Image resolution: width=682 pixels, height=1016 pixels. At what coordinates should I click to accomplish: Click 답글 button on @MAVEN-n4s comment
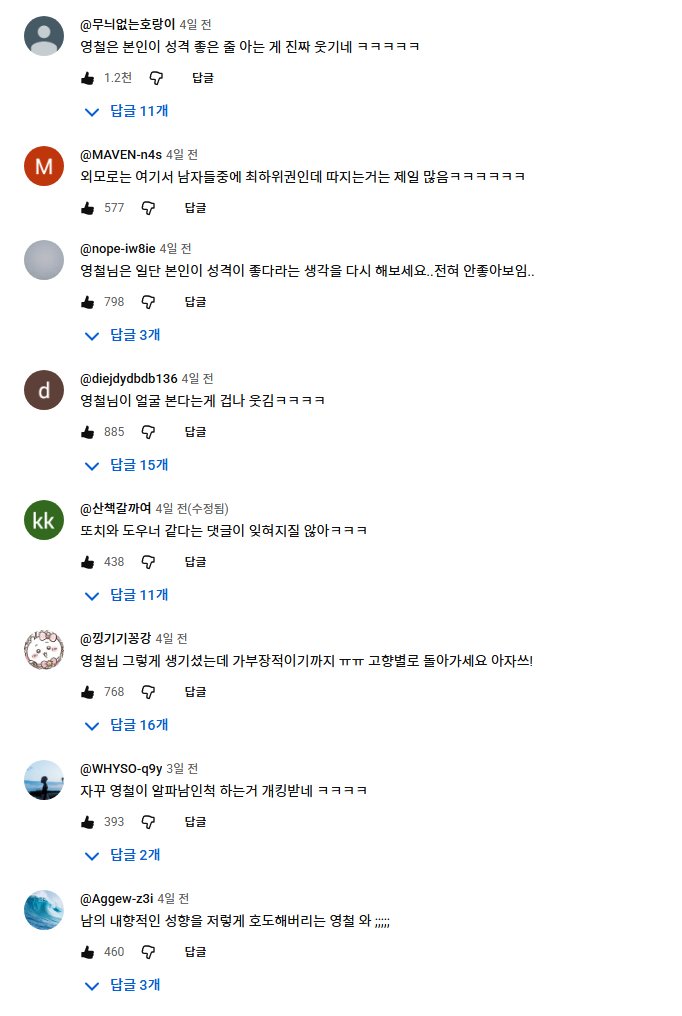click(x=195, y=208)
